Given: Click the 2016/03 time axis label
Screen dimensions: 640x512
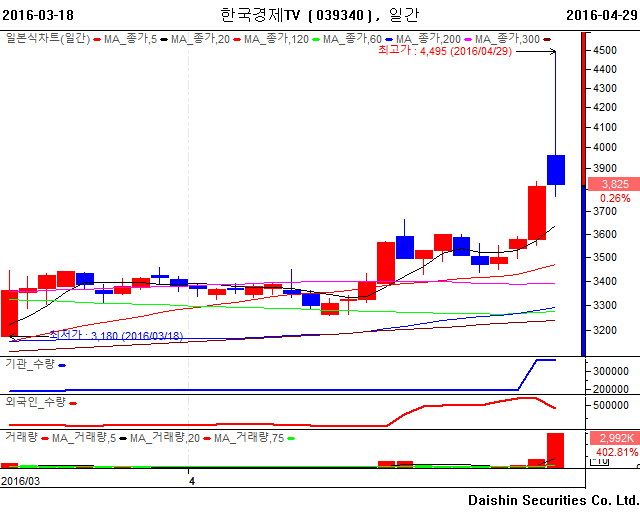Looking at the screenshot, I should pos(21,481).
